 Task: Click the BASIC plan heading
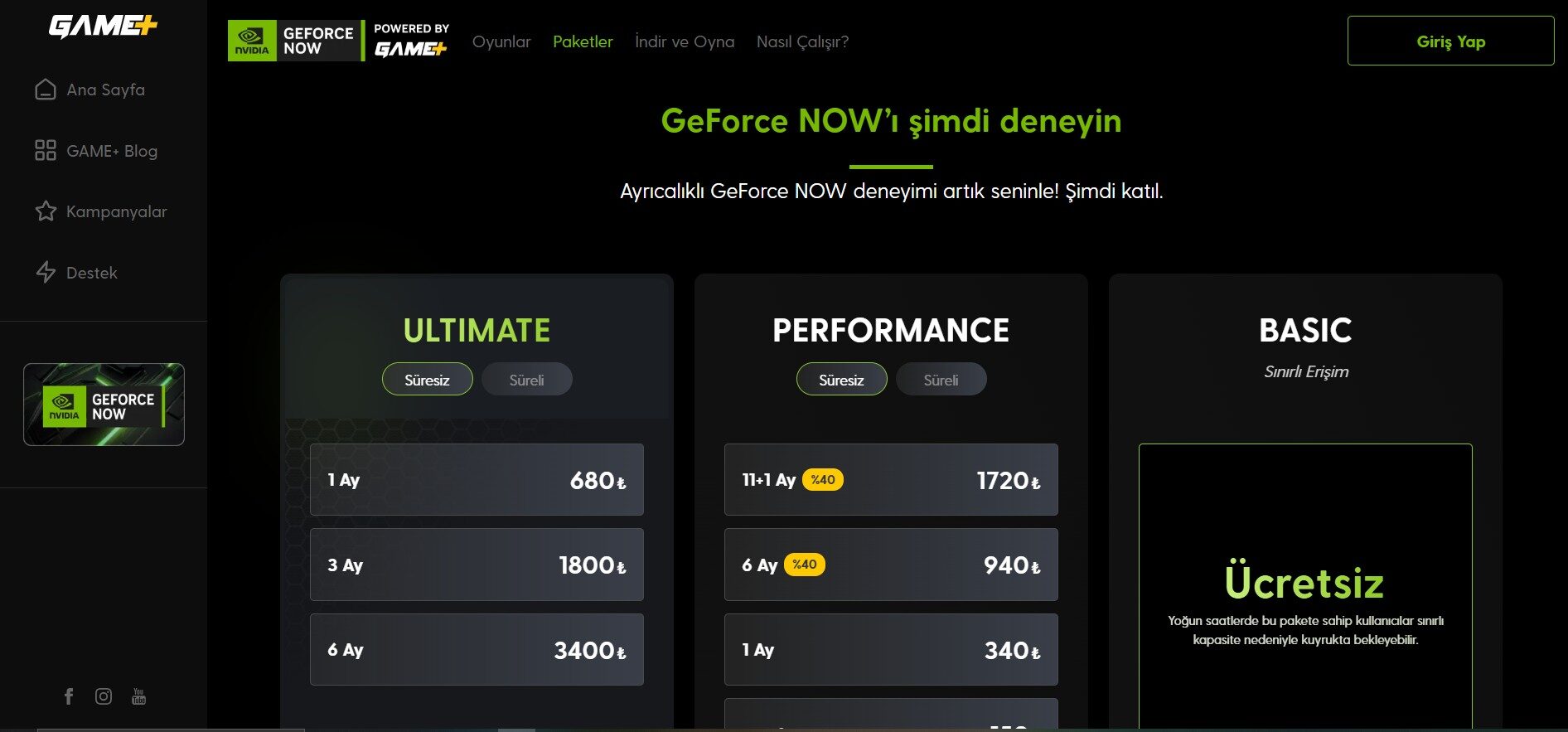point(1305,330)
